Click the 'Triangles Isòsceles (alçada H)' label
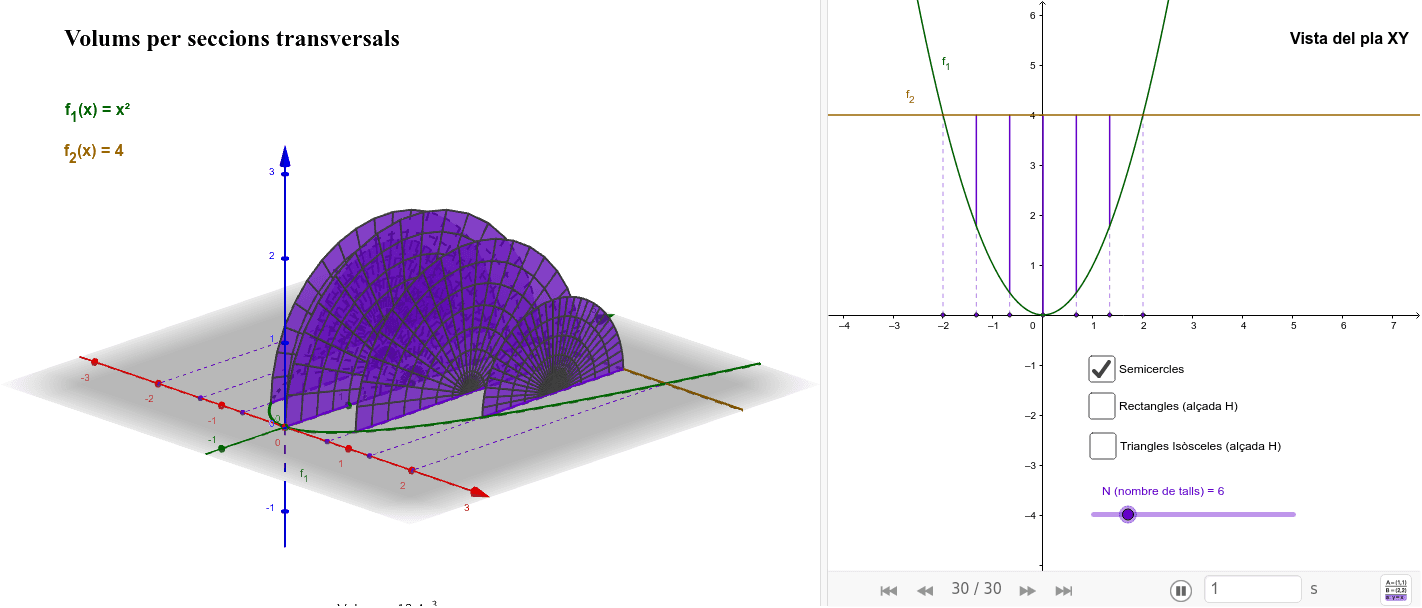The height and width of the screenshot is (608, 1422). pos(1200,446)
